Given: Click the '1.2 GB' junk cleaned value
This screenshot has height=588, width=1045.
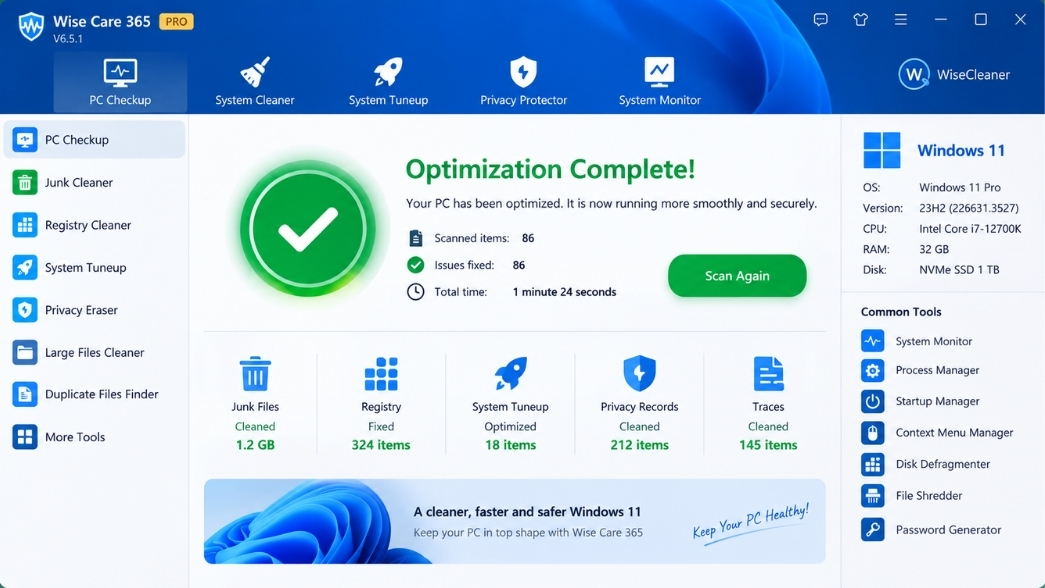Looking at the screenshot, I should (x=255, y=445).
